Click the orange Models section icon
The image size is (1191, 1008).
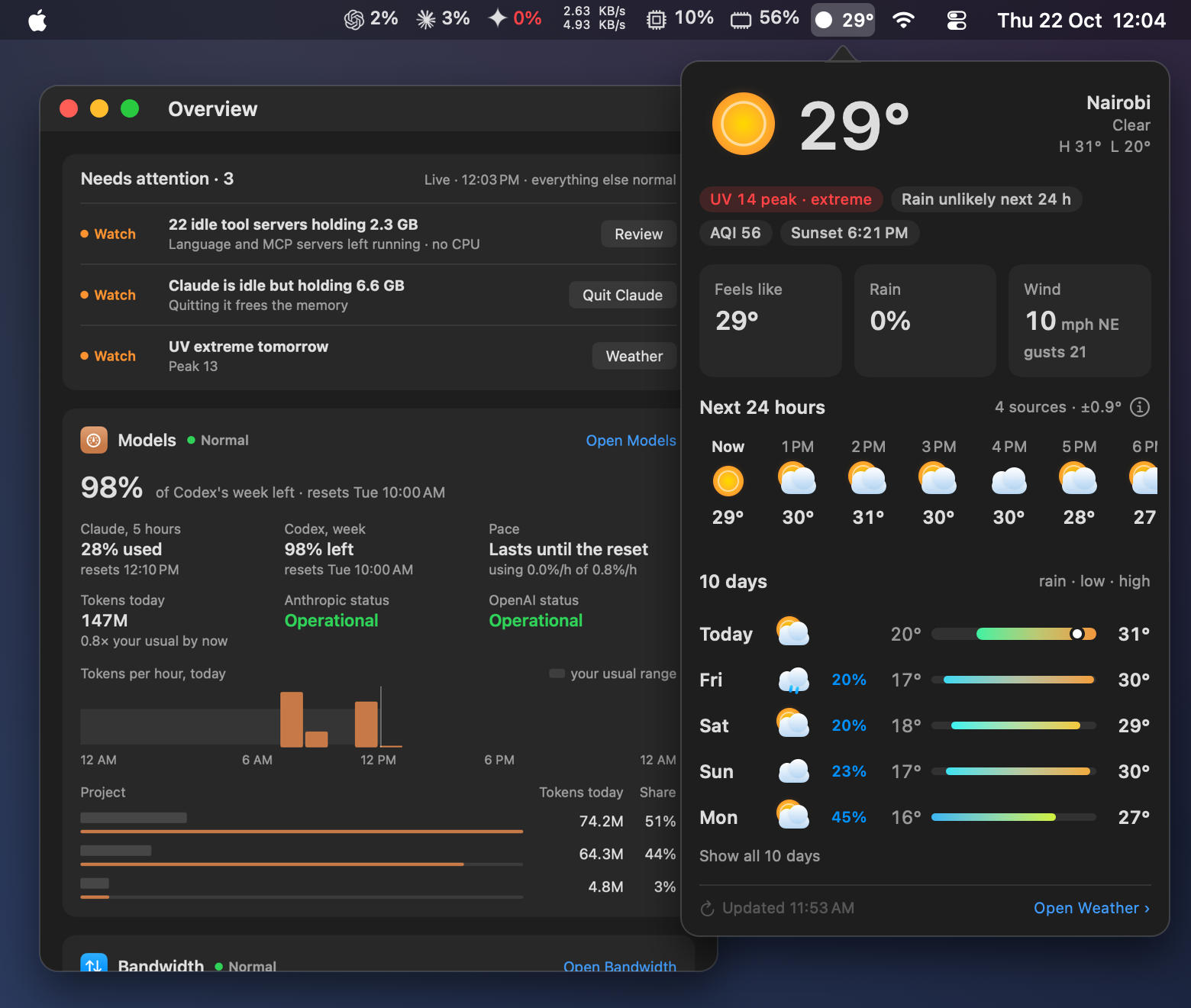click(x=94, y=441)
